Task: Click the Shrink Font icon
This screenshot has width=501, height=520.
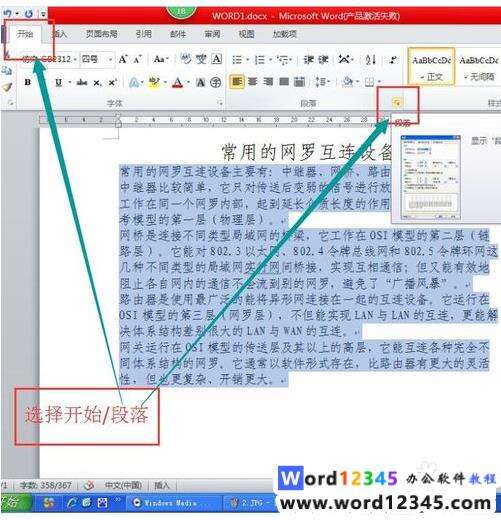Action: tap(137, 60)
